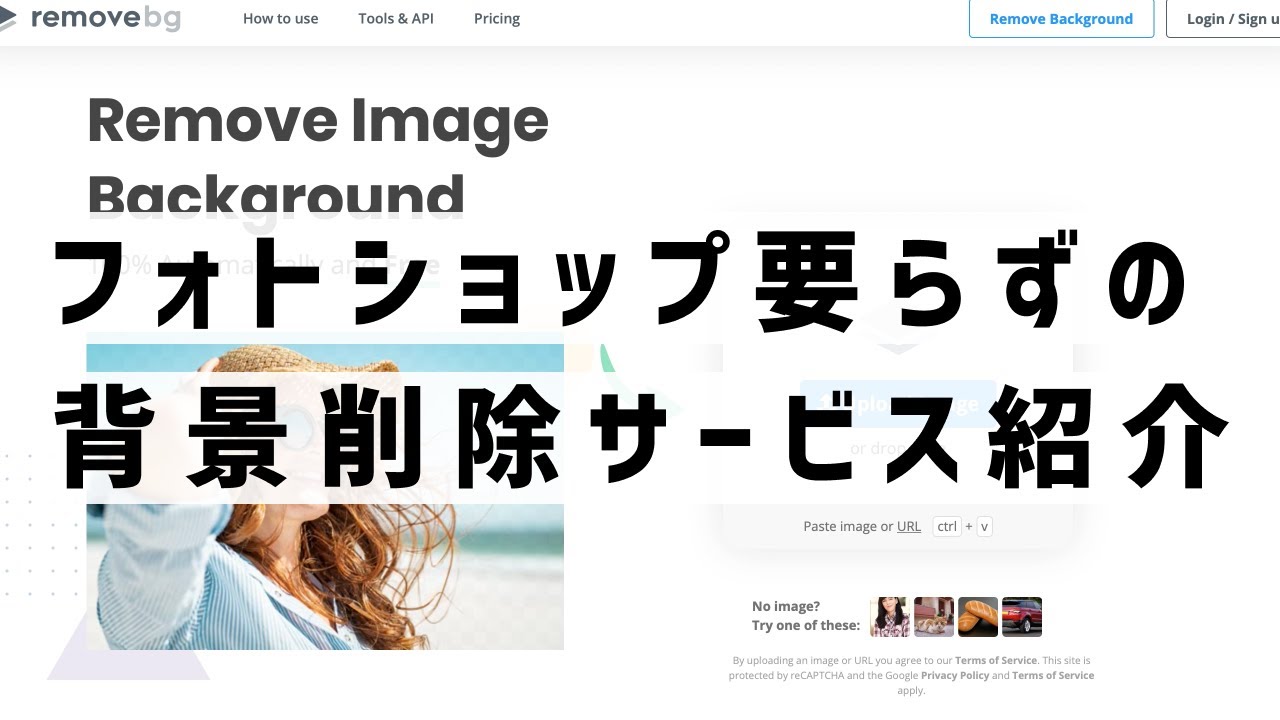Click the Remove Background button
The height and width of the screenshot is (720, 1280).
click(x=1061, y=18)
